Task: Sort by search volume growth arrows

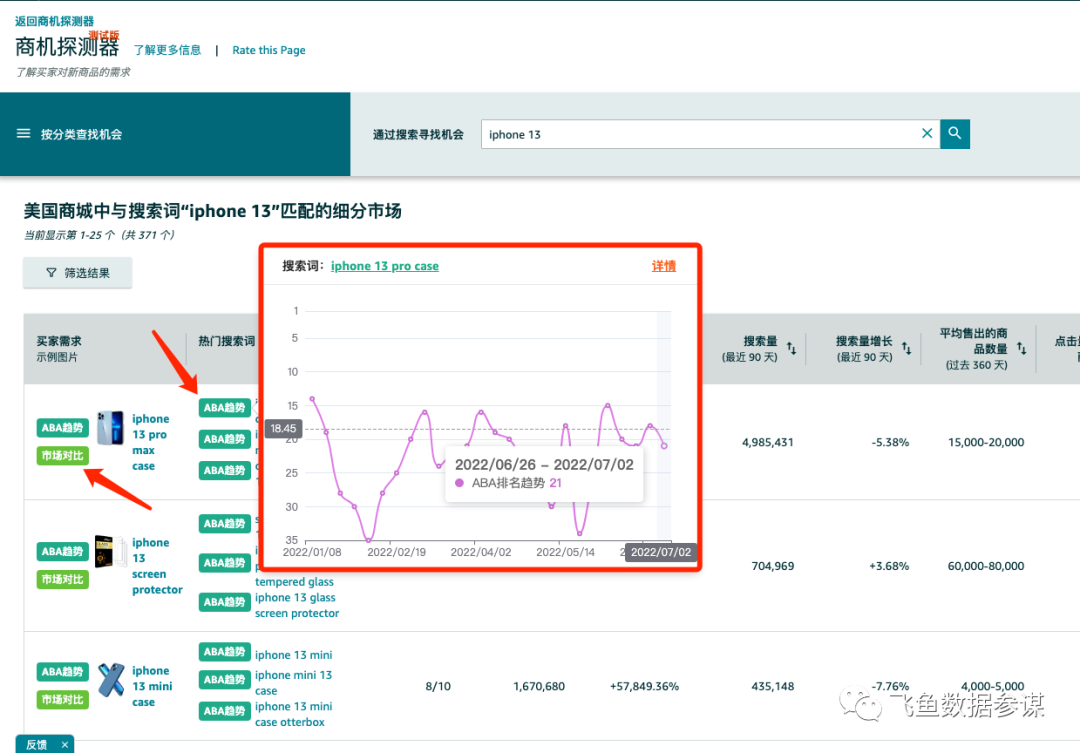Action: click(906, 349)
